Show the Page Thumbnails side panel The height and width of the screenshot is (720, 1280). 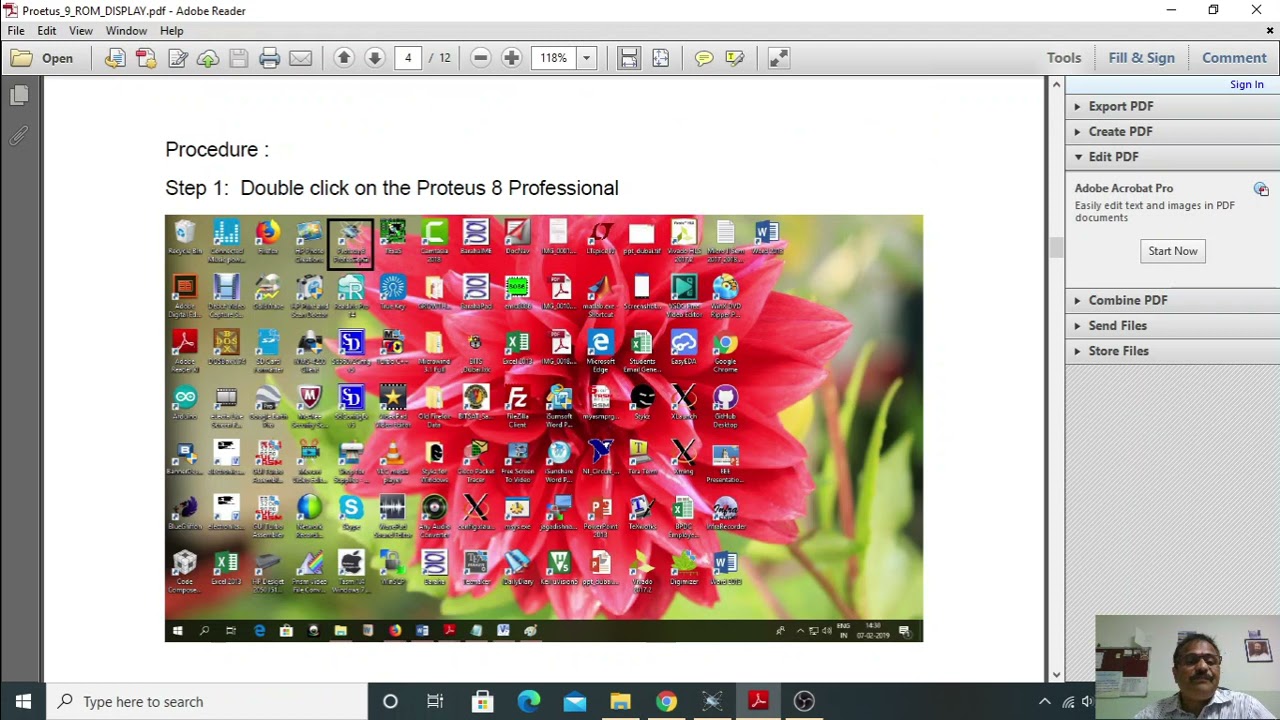click(19, 96)
